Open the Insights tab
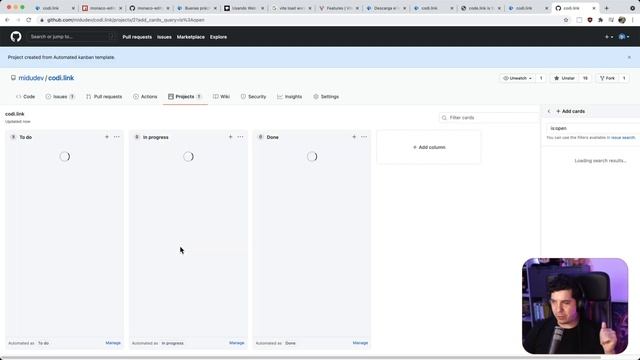The height and width of the screenshot is (360, 640). [x=289, y=97]
